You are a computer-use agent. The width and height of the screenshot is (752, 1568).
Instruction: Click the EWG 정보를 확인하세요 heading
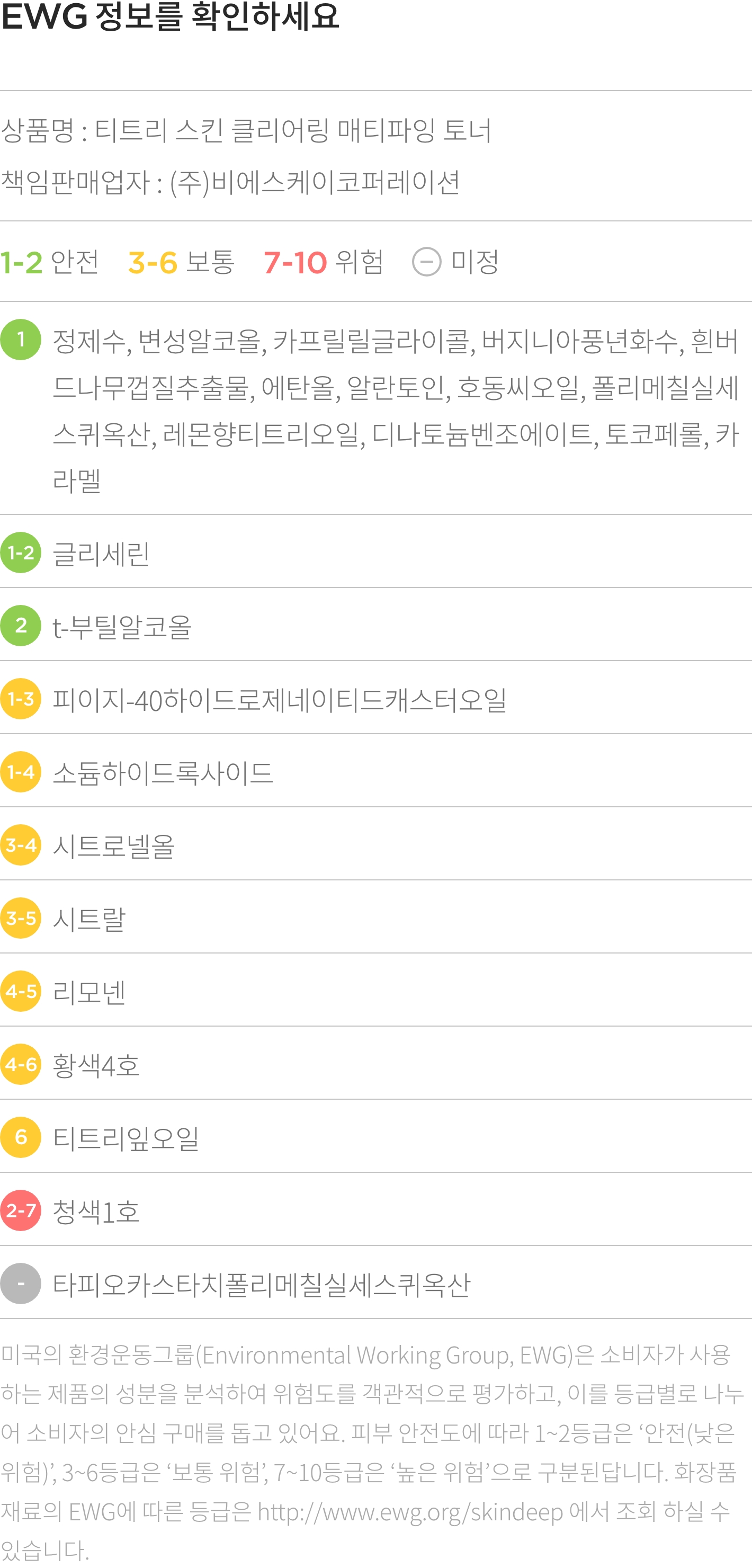click(170, 16)
